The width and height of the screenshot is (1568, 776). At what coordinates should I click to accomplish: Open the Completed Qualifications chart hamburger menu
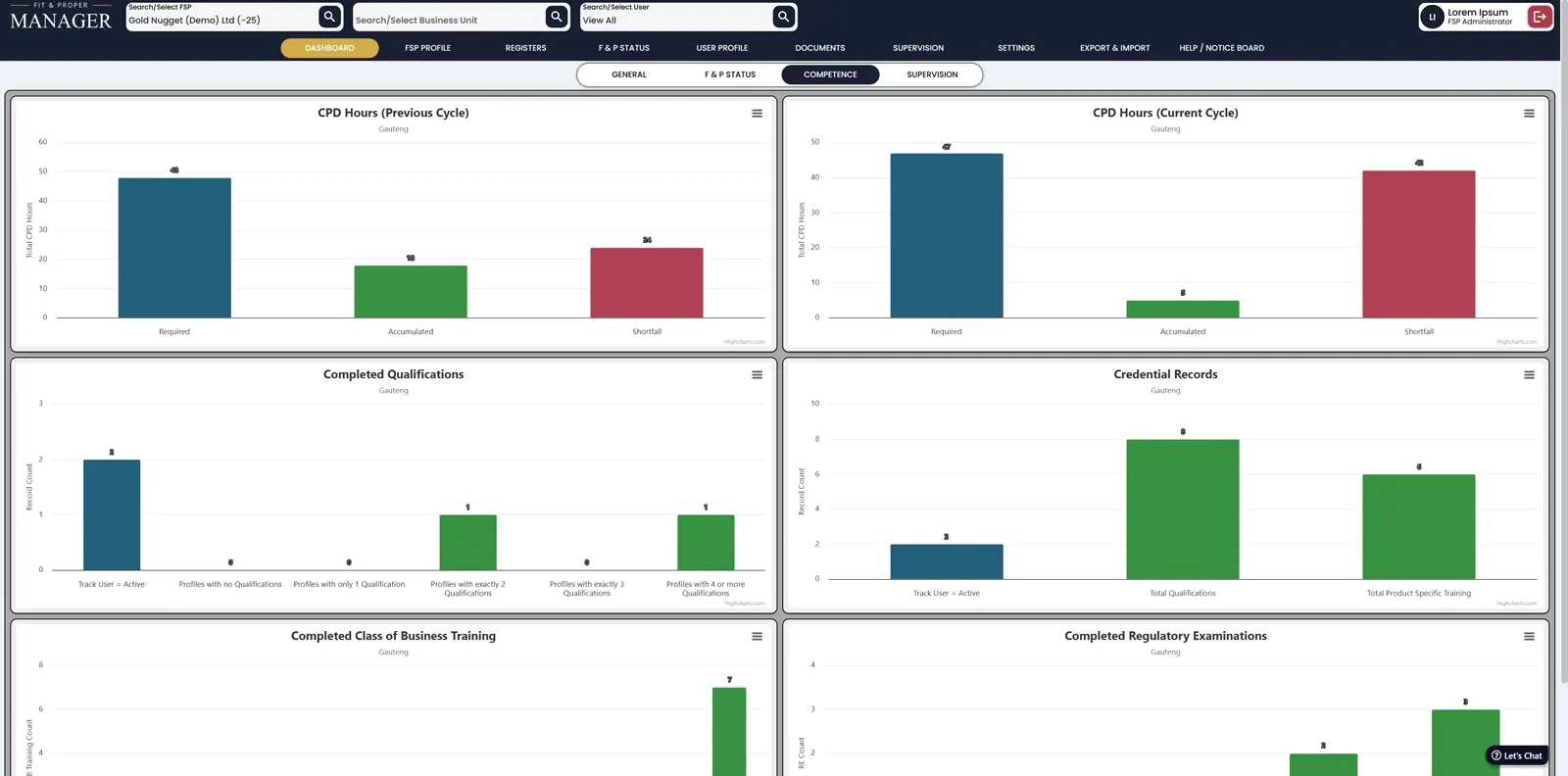click(757, 375)
